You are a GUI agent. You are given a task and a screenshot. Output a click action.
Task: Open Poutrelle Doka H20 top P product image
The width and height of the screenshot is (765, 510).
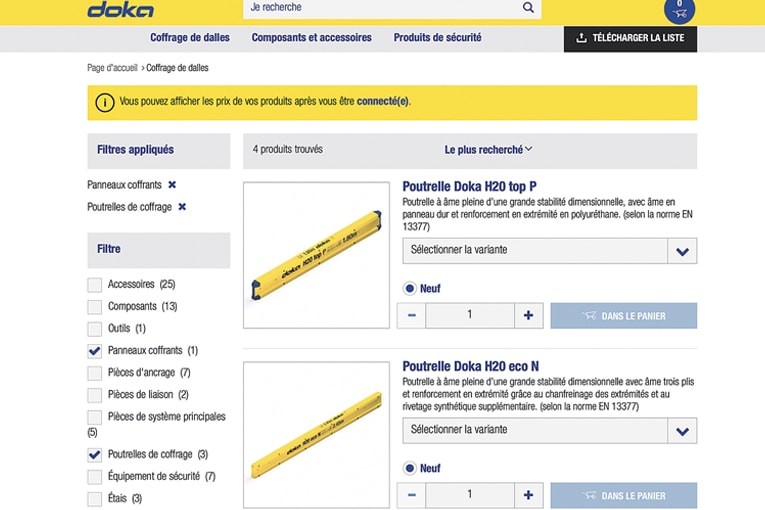[317, 255]
